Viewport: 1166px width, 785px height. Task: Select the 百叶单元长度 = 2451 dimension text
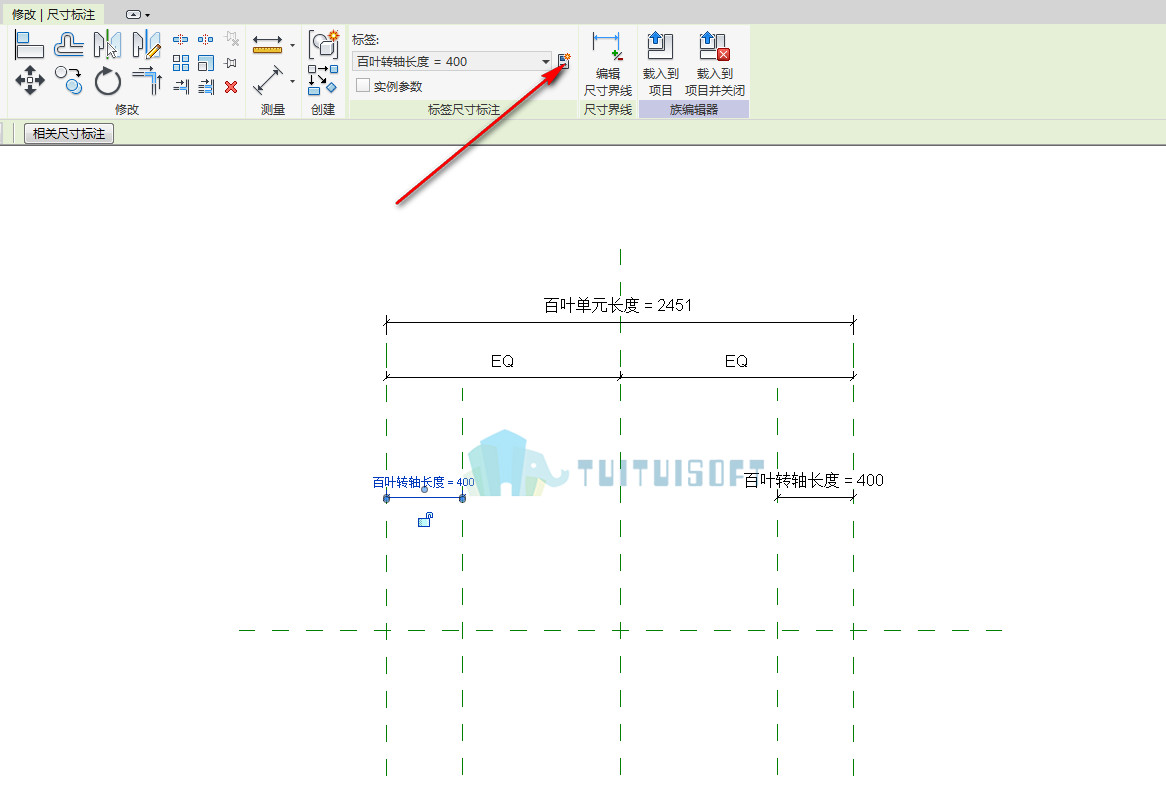point(617,306)
